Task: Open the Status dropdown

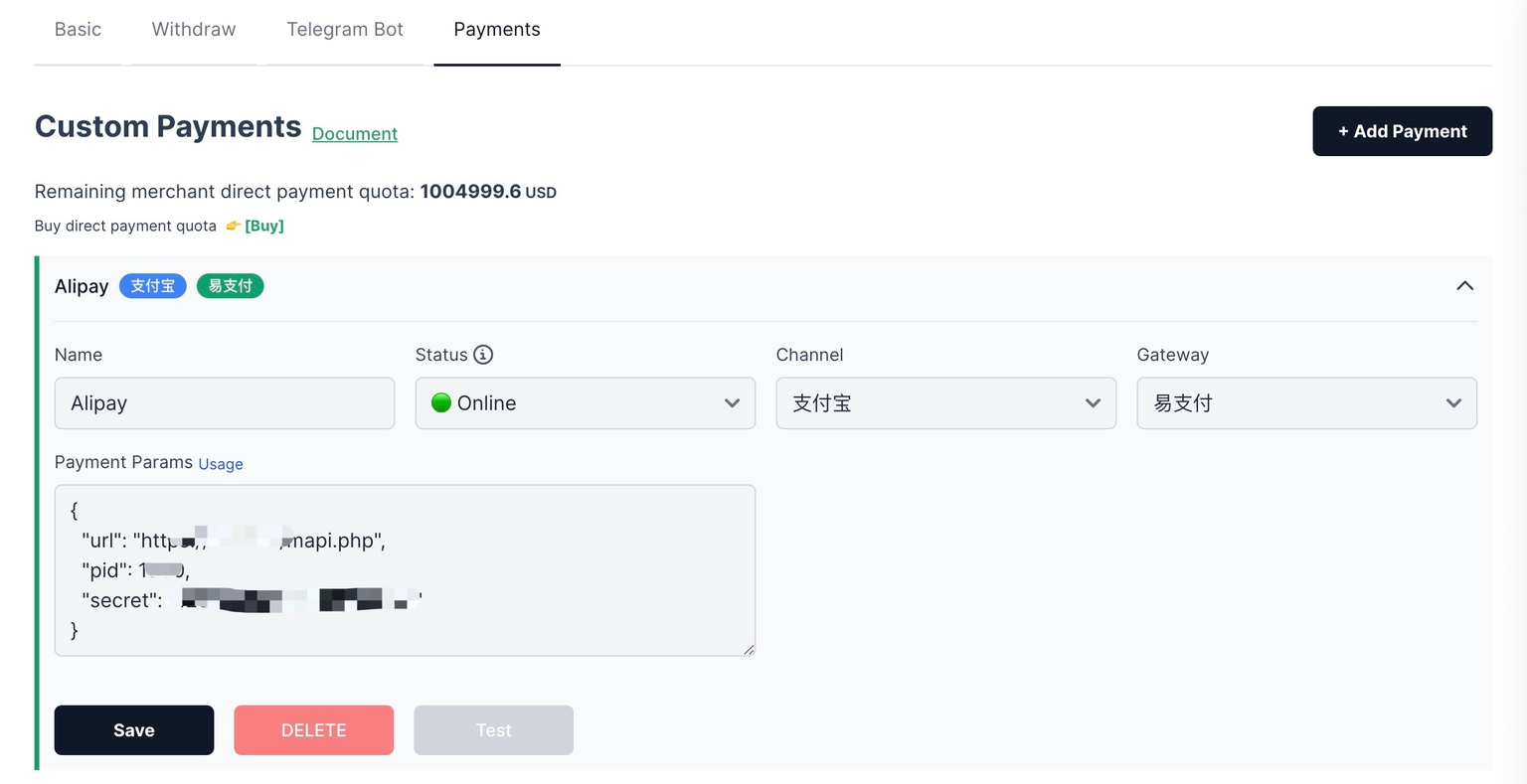Action: click(585, 402)
